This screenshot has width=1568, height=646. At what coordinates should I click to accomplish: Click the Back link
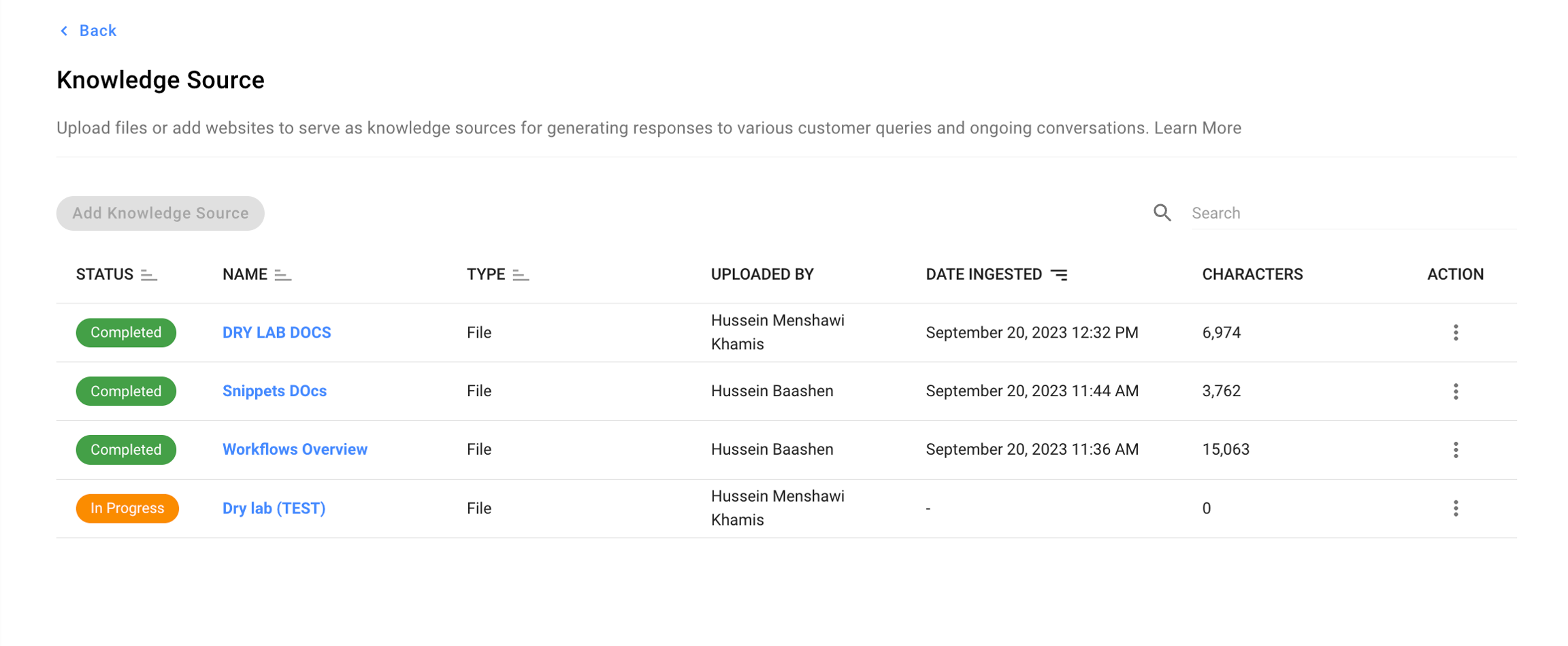98,30
